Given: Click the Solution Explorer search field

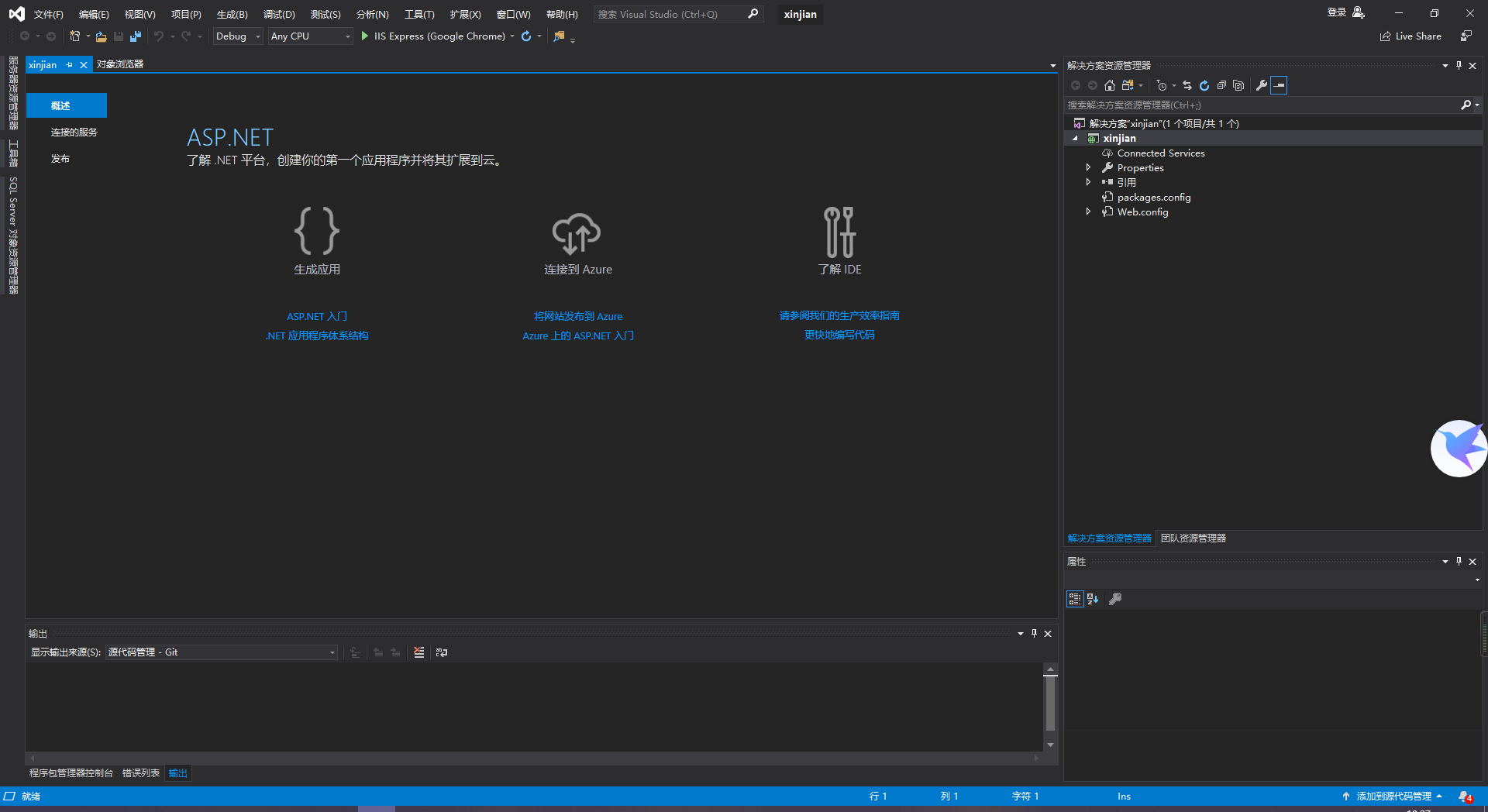Looking at the screenshot, I should [1262, 105].
